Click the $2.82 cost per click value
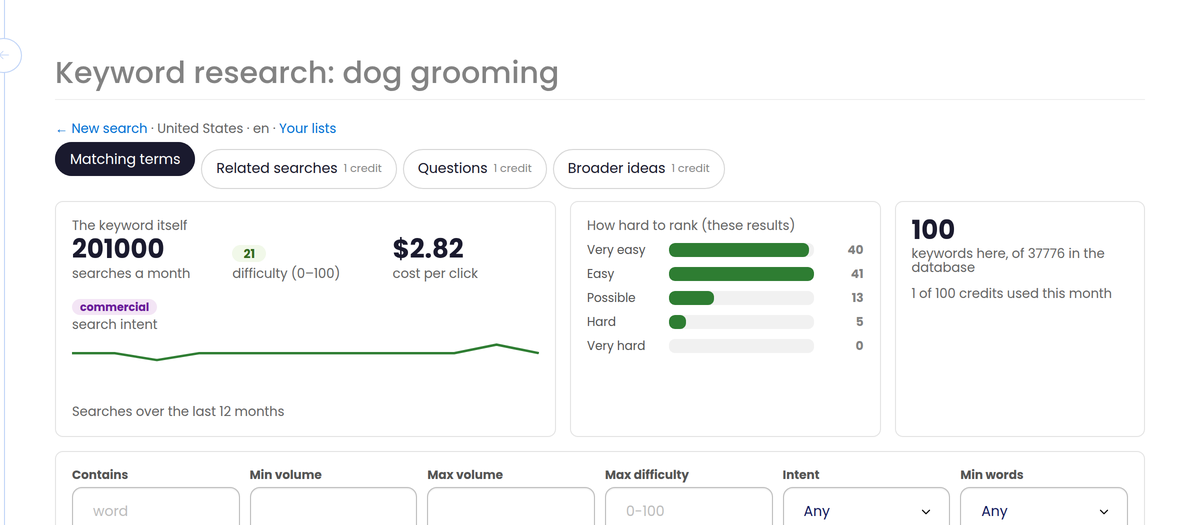The width and height of the screenshot is (1195, 525). tap(428, 248)
